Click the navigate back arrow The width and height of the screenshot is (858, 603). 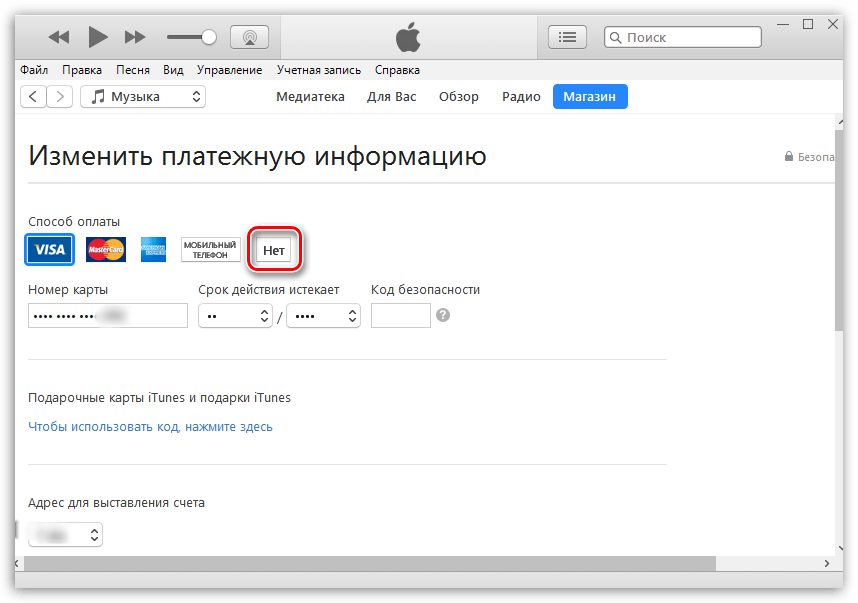point(34,97)
